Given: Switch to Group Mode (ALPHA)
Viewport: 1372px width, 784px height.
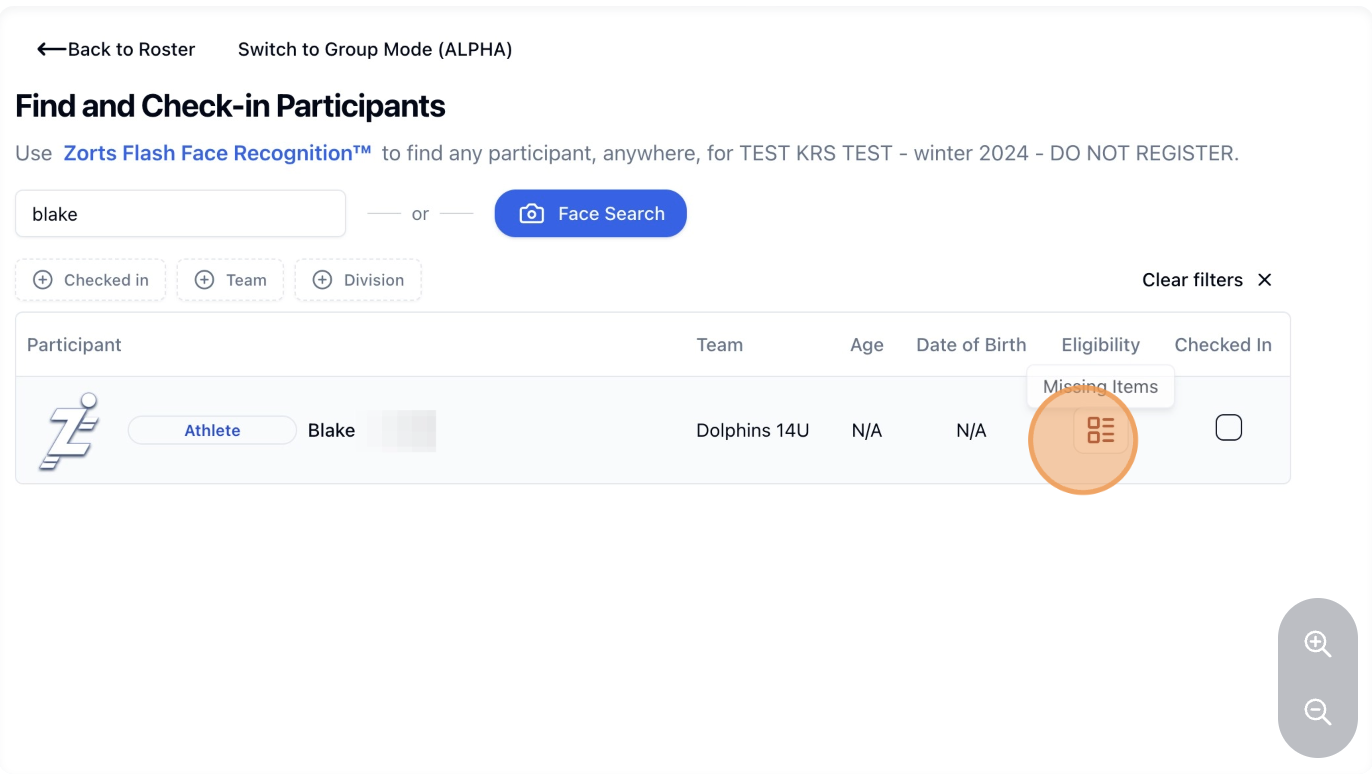Looking at the screenshot, I should (375, 49).
